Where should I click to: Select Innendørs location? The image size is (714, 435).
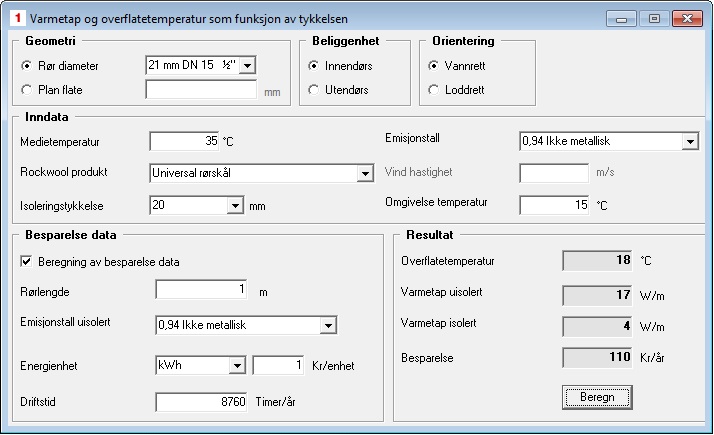pos(313,66)
